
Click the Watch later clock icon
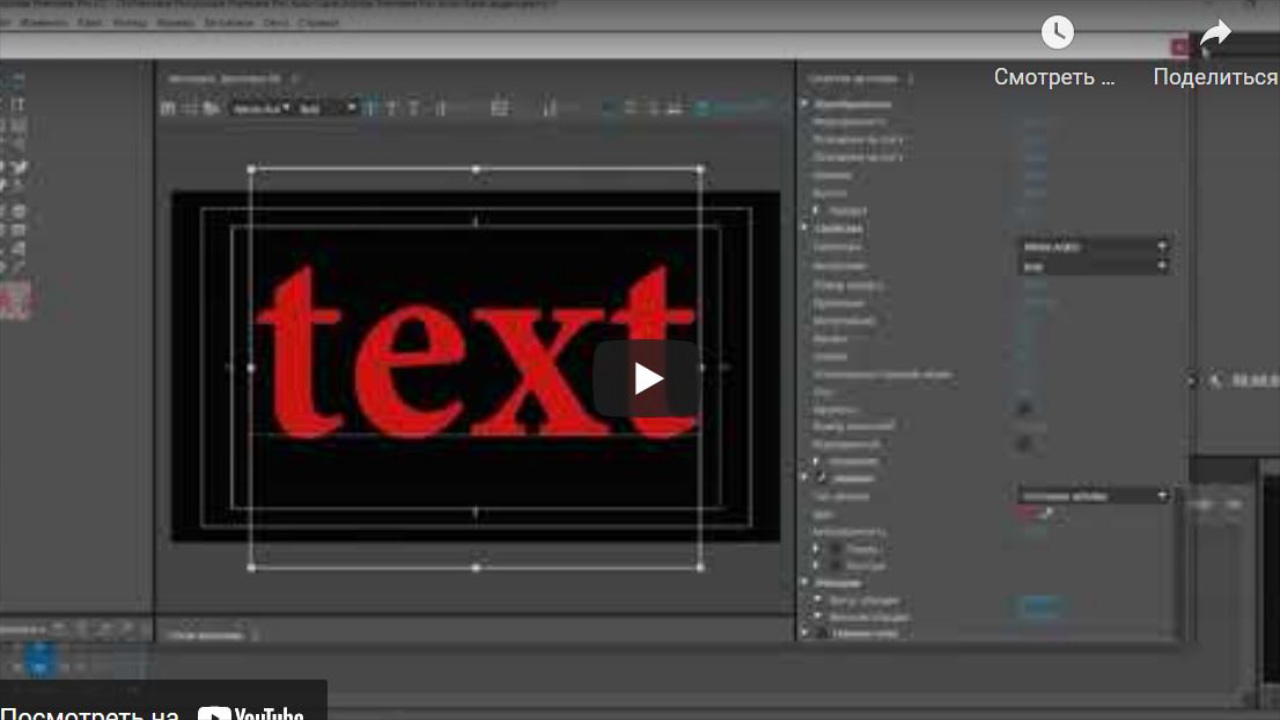[1057, 32]
